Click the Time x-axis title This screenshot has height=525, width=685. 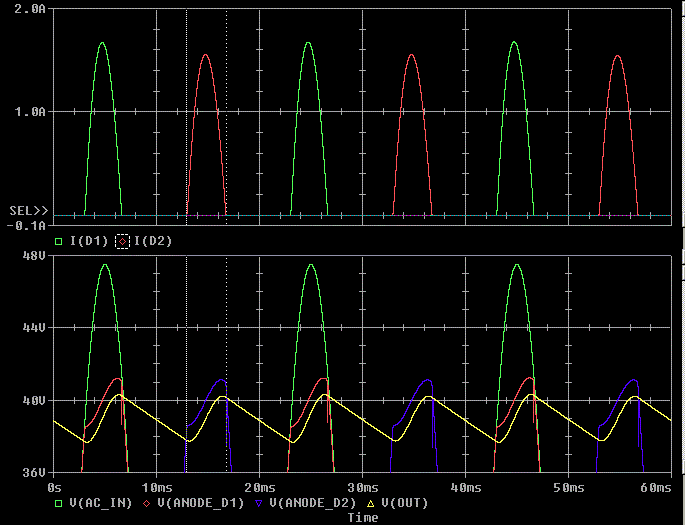pyautogui.click(x=362, y=518)
